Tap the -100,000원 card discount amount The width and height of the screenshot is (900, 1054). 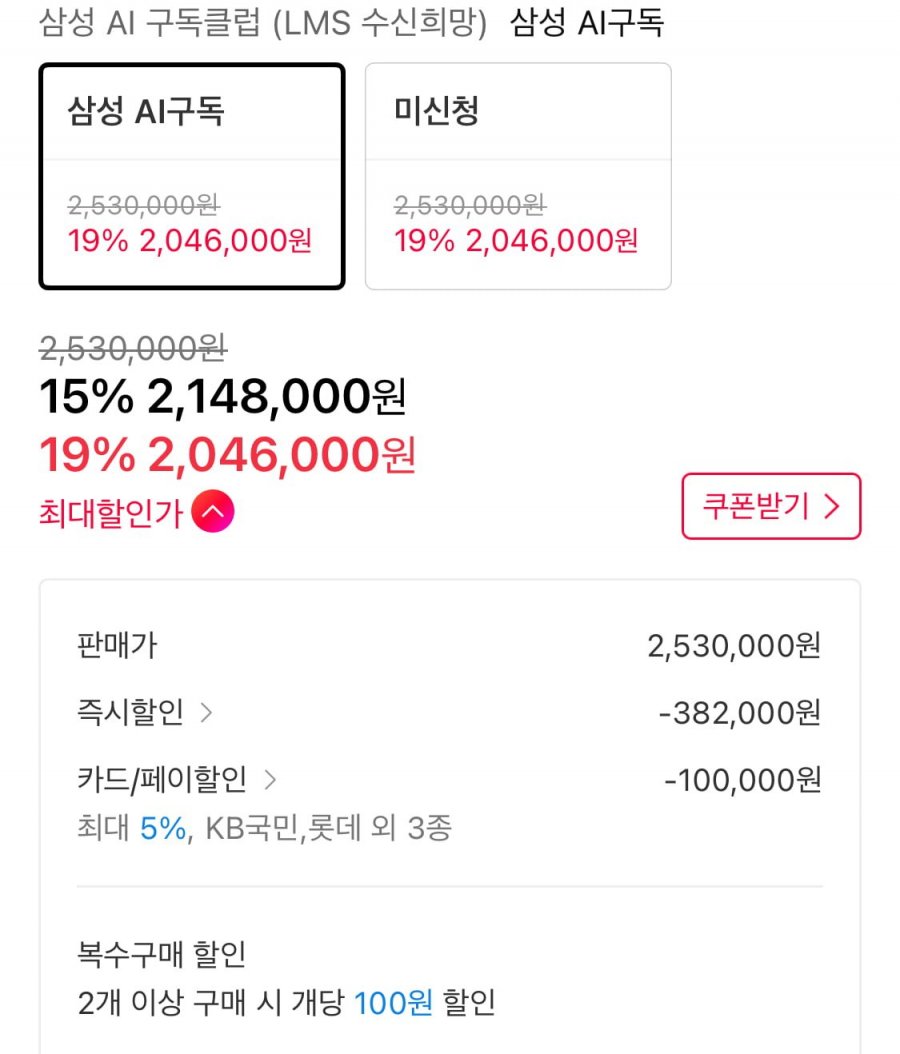[742, 780]
